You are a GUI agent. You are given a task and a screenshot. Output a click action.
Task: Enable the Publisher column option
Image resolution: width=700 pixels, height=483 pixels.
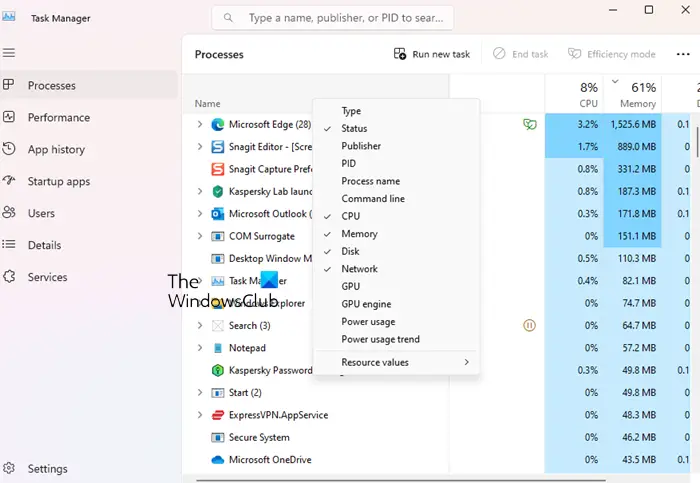[397, 146]
